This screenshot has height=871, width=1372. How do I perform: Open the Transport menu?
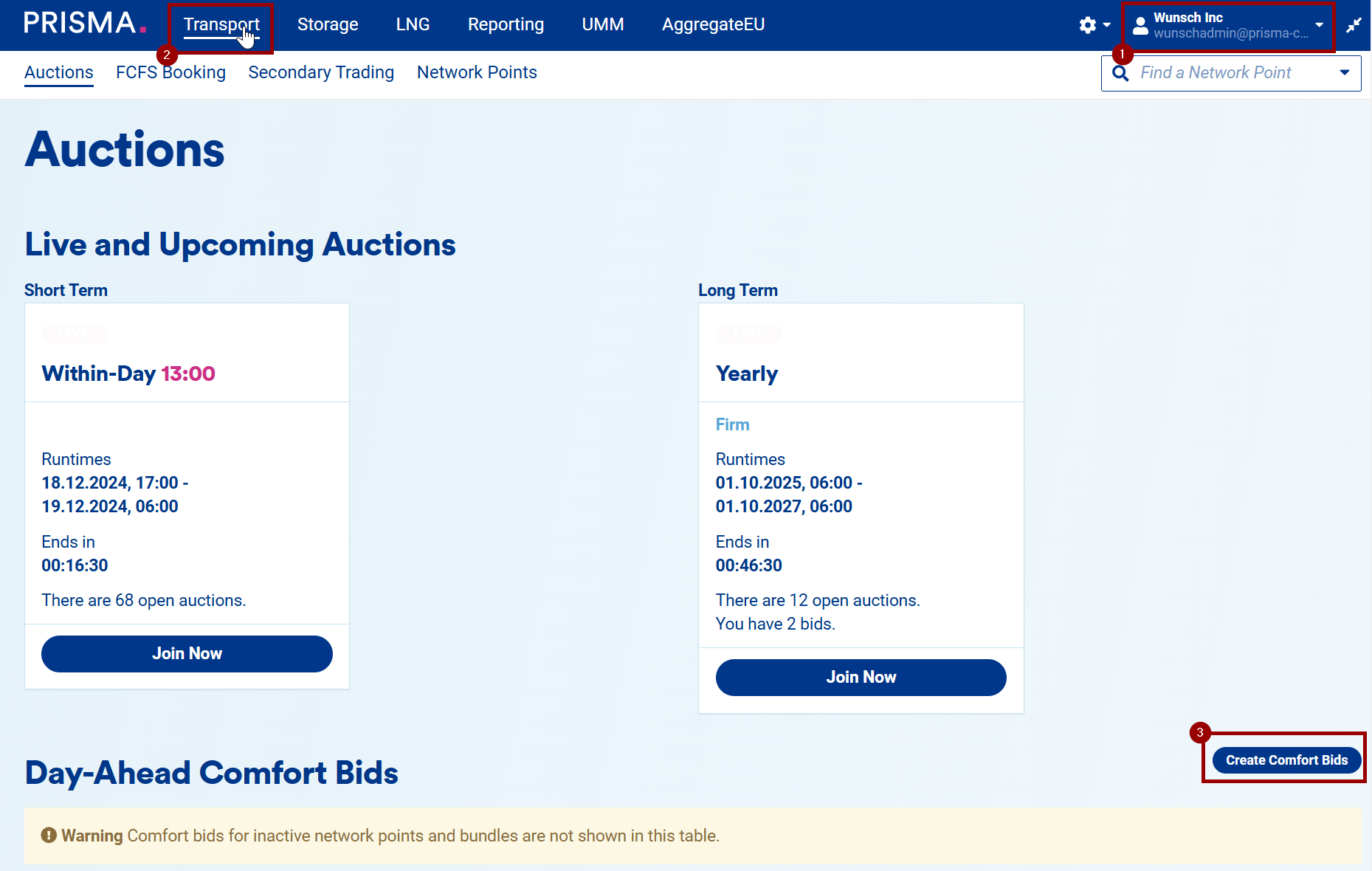(221, 24)
